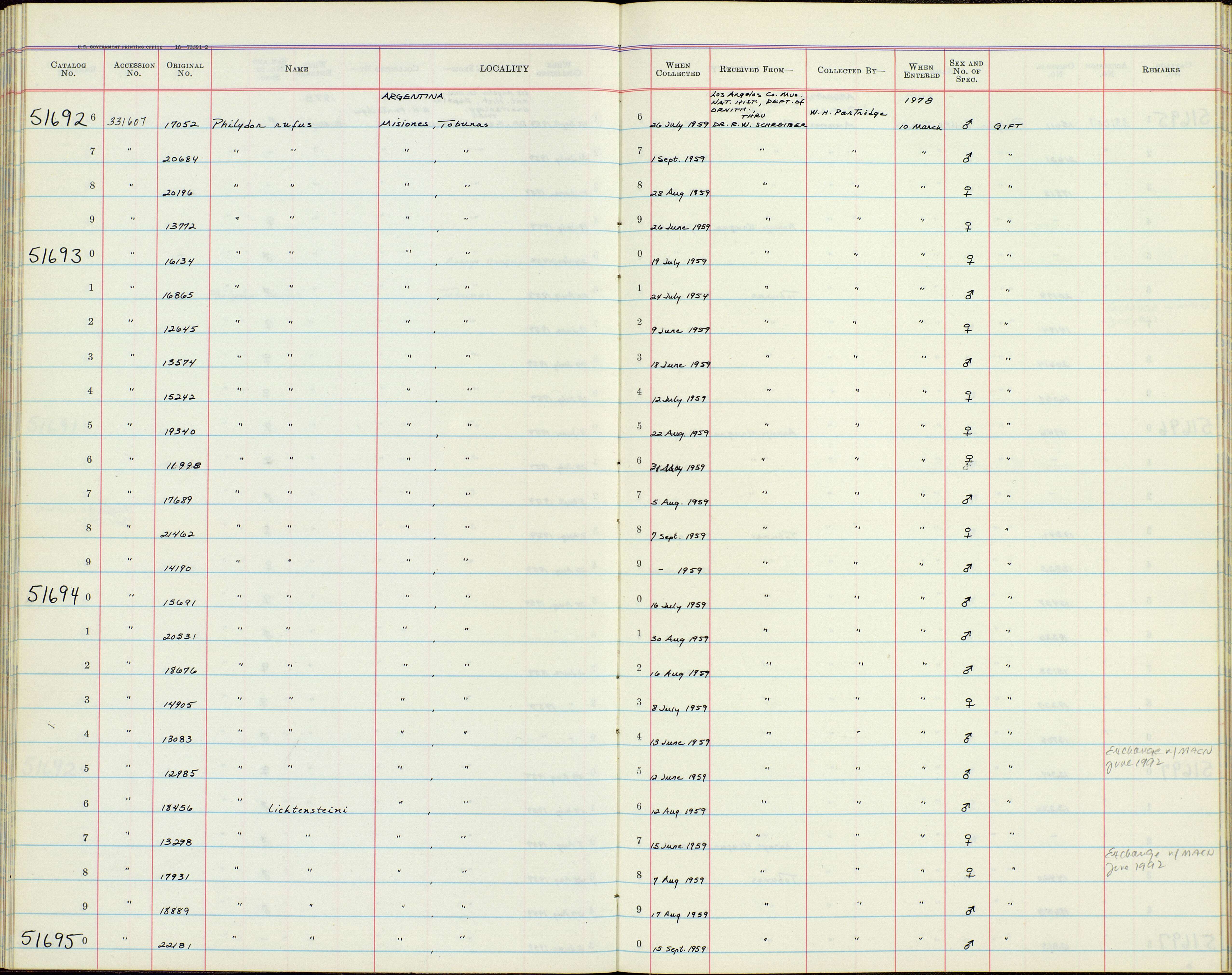Click original number 20684
Screen dimensions: 1232x975
point(181,159)
